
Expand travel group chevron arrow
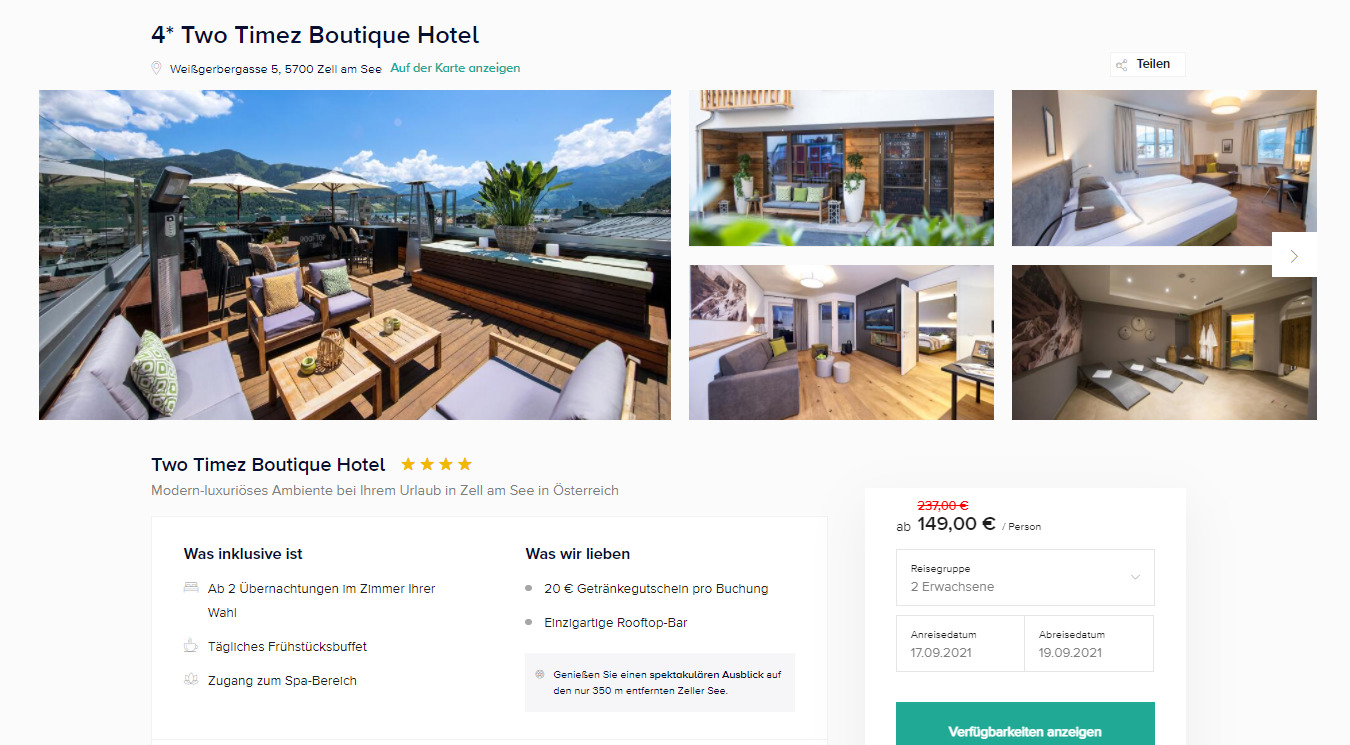[1135, 577]
